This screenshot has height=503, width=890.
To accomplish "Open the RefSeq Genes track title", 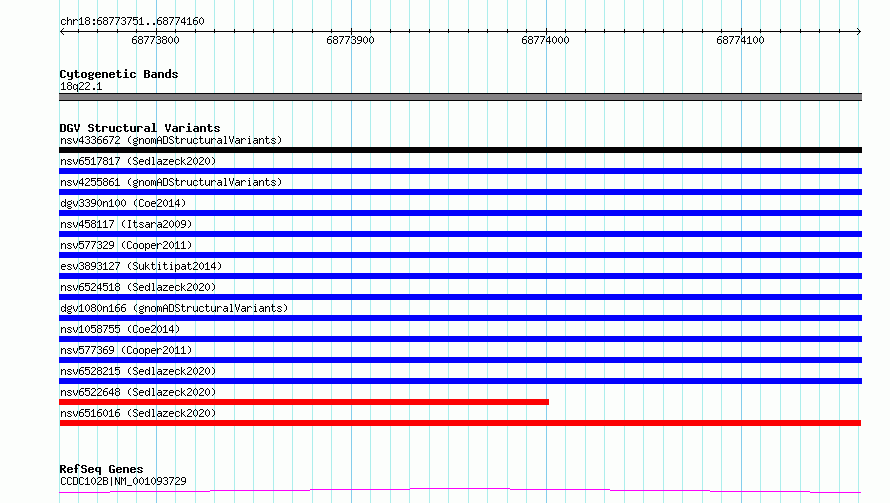I will tap(101, 469).
